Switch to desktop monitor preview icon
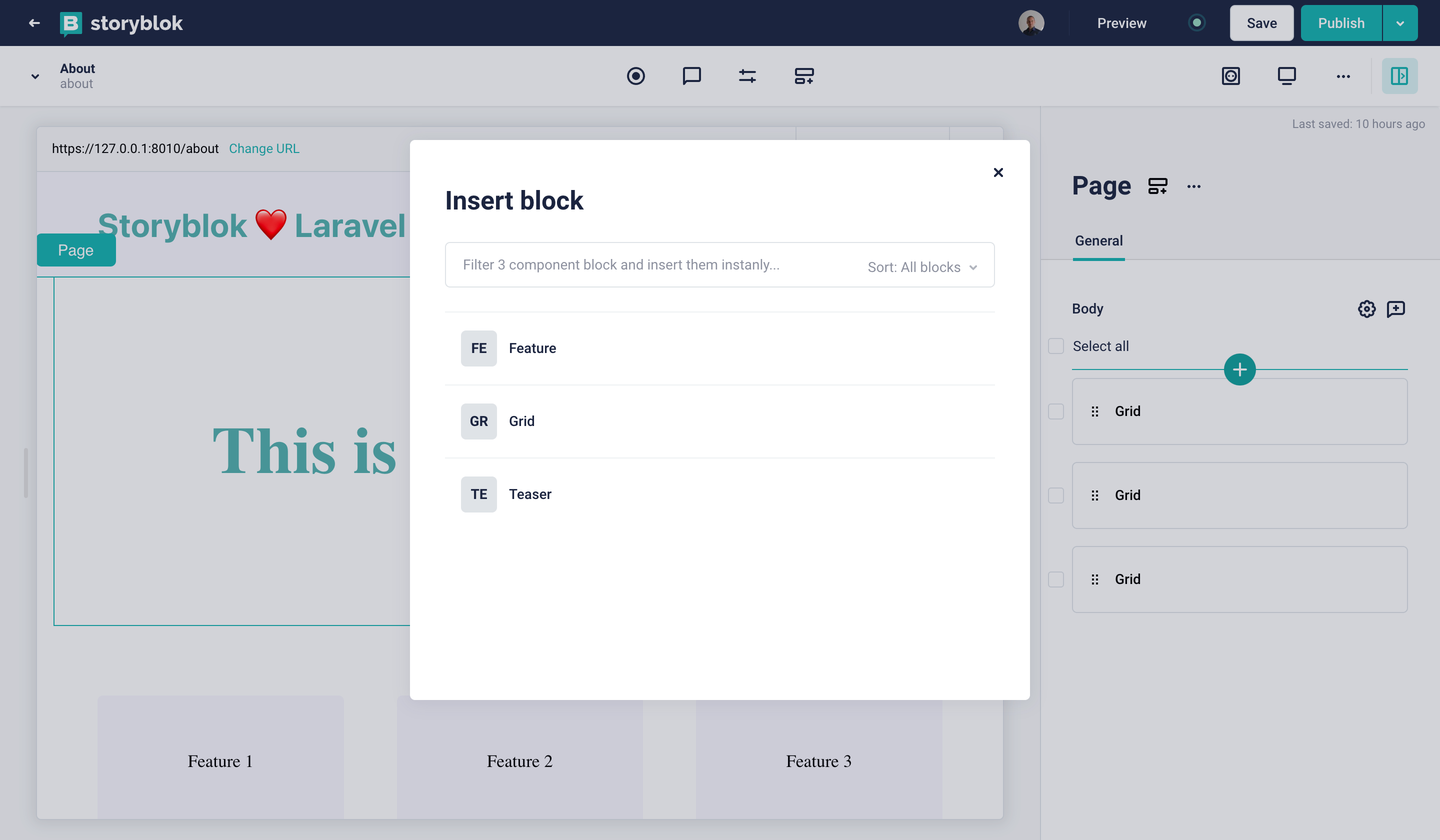1440x840 pixels. point(1286,76)
